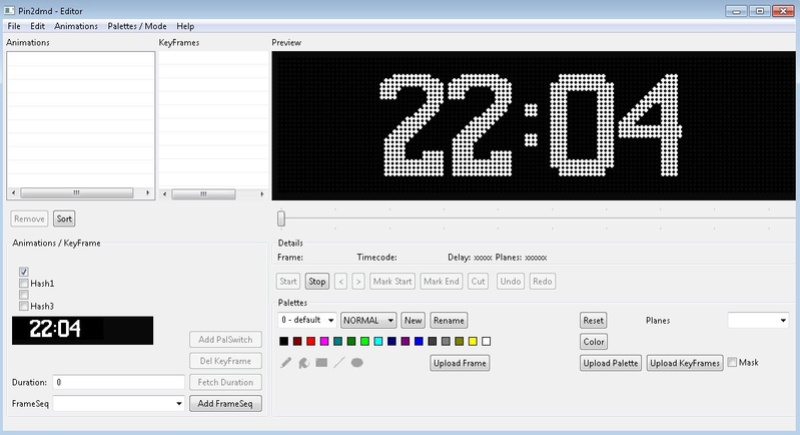Screen dimensions: 800x435
Task: Create a new palette with New button
Action: point(413,320)
